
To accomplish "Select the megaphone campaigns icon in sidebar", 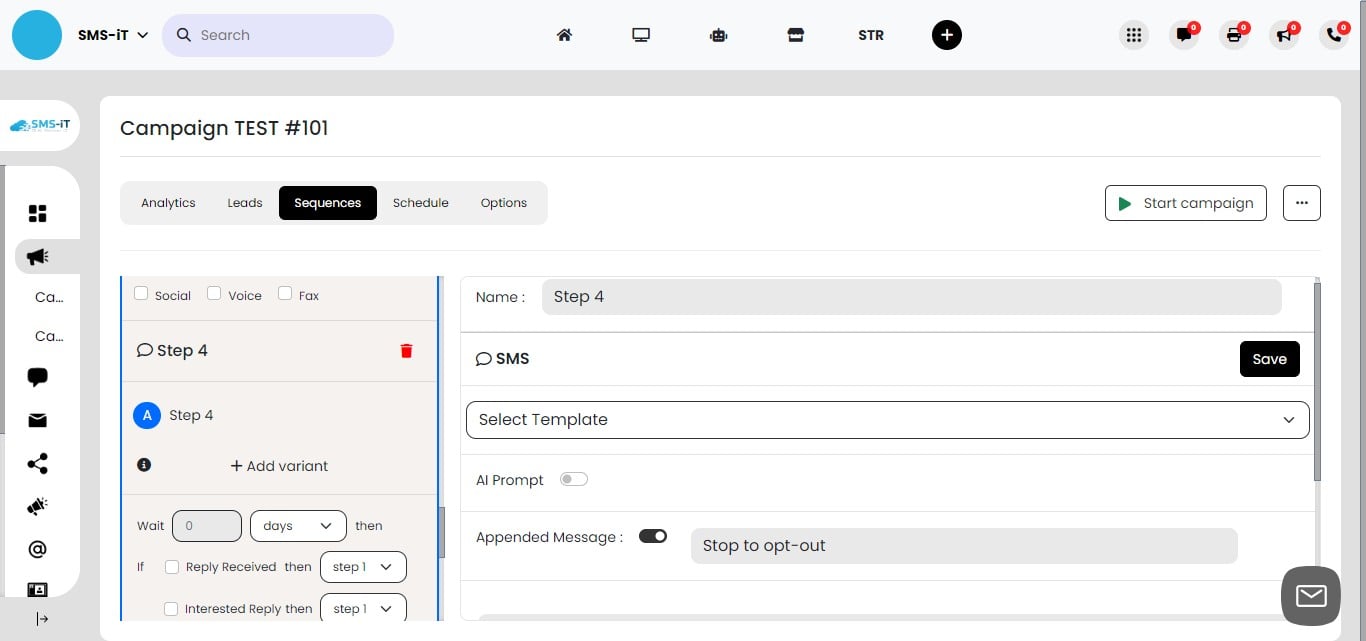I will (37, 256).
